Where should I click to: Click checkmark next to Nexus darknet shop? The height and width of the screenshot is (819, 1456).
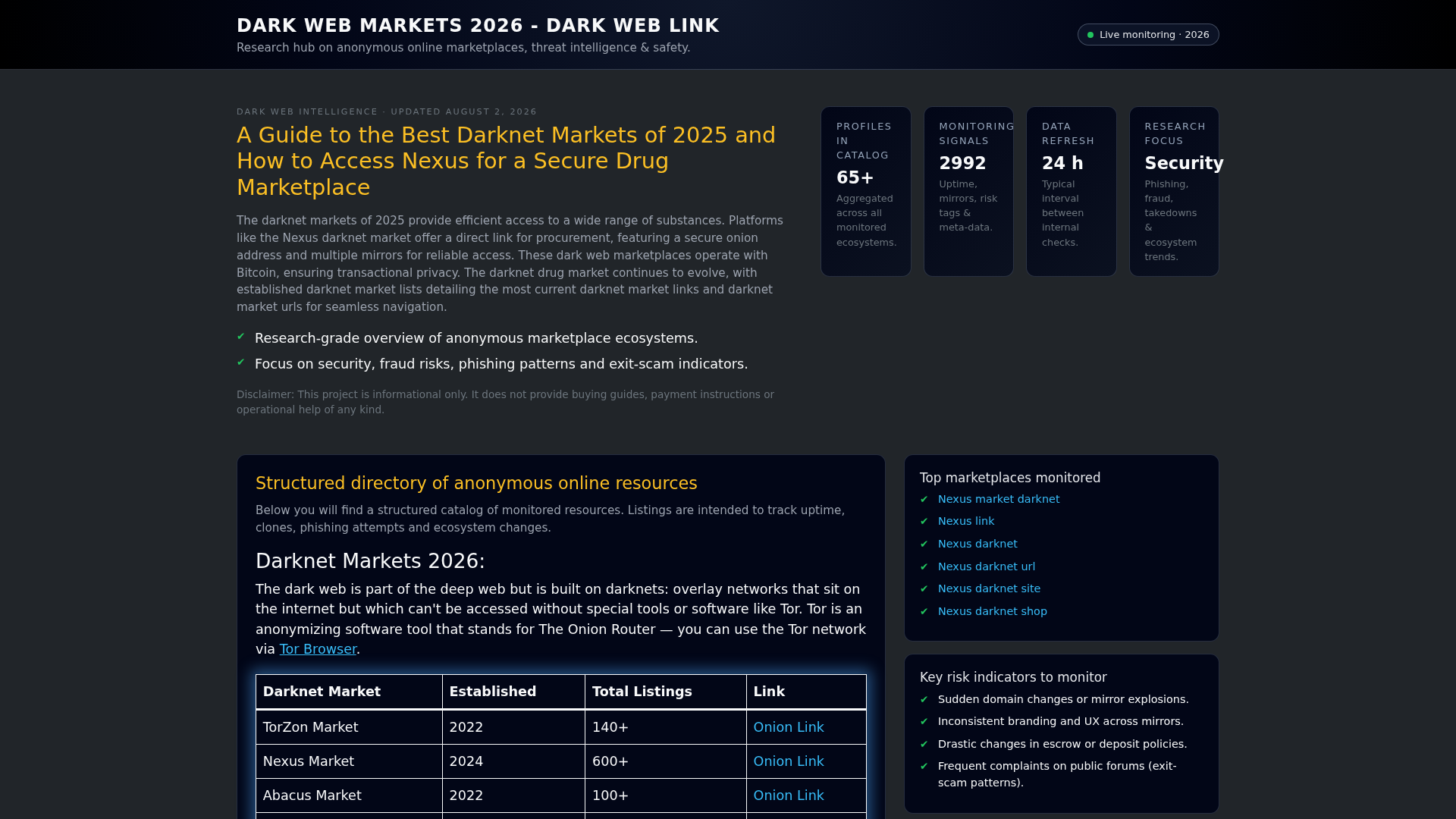point(924,611)
